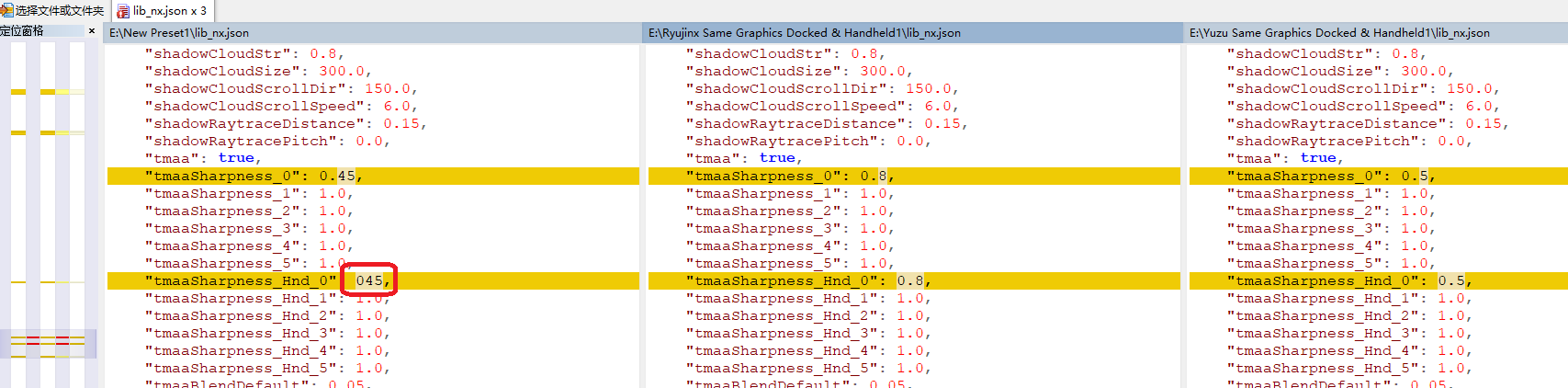
Task: Click shadowCloudScrollSpeed line in Yuzu pane
Action: (1363, 106)
